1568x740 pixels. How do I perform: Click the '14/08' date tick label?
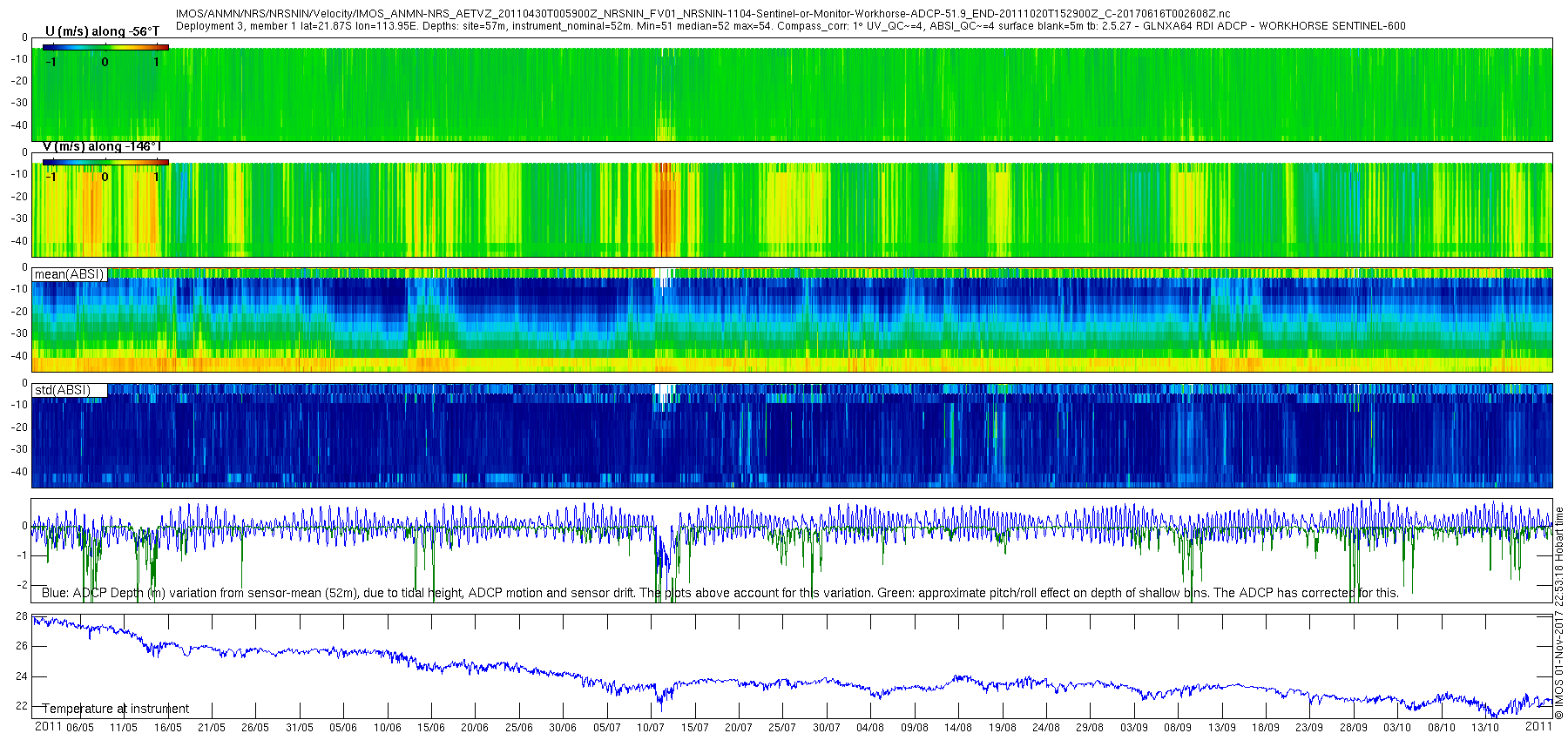point(958,728)
